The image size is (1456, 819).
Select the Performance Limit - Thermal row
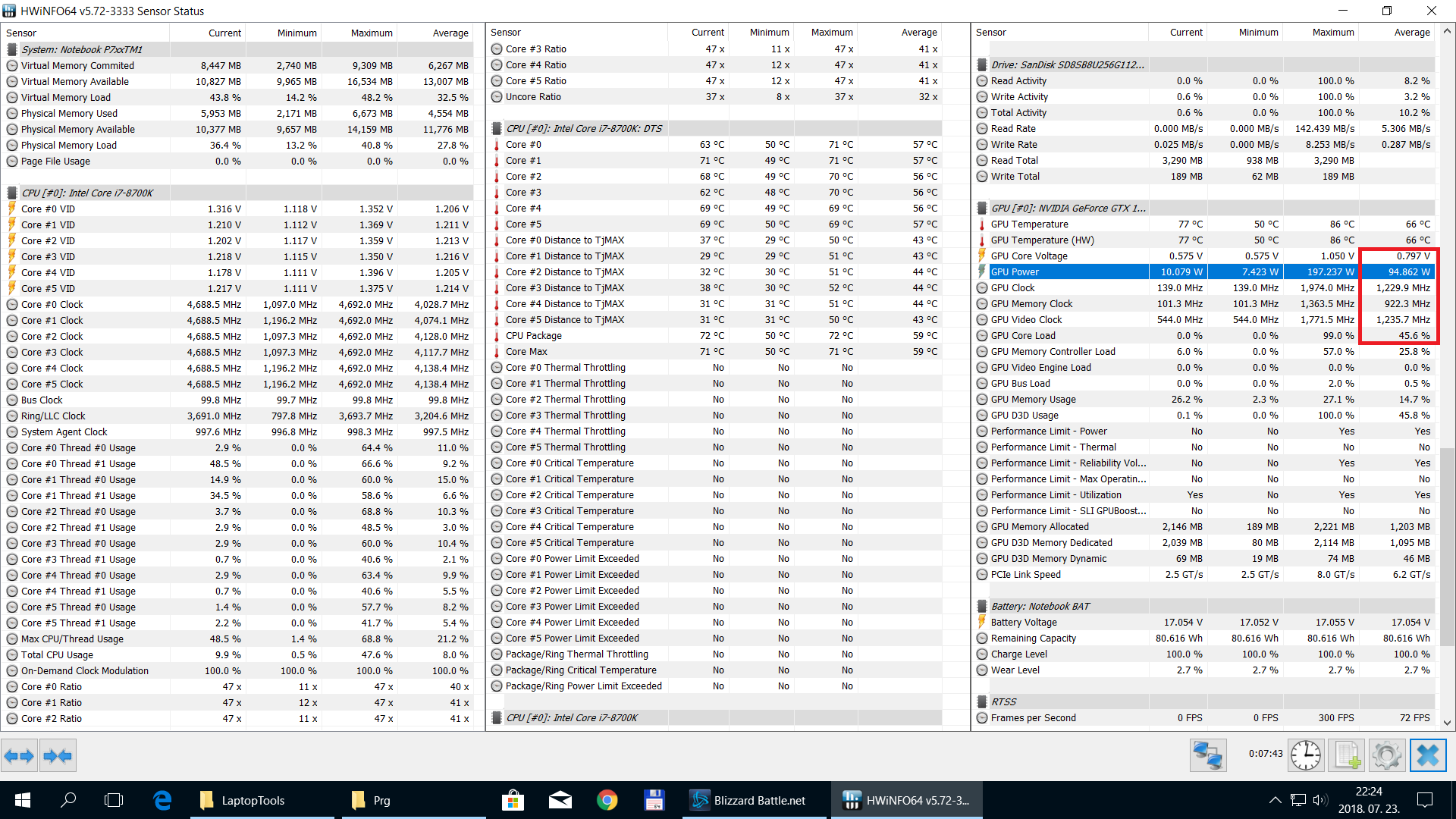tap(1206, 447)
